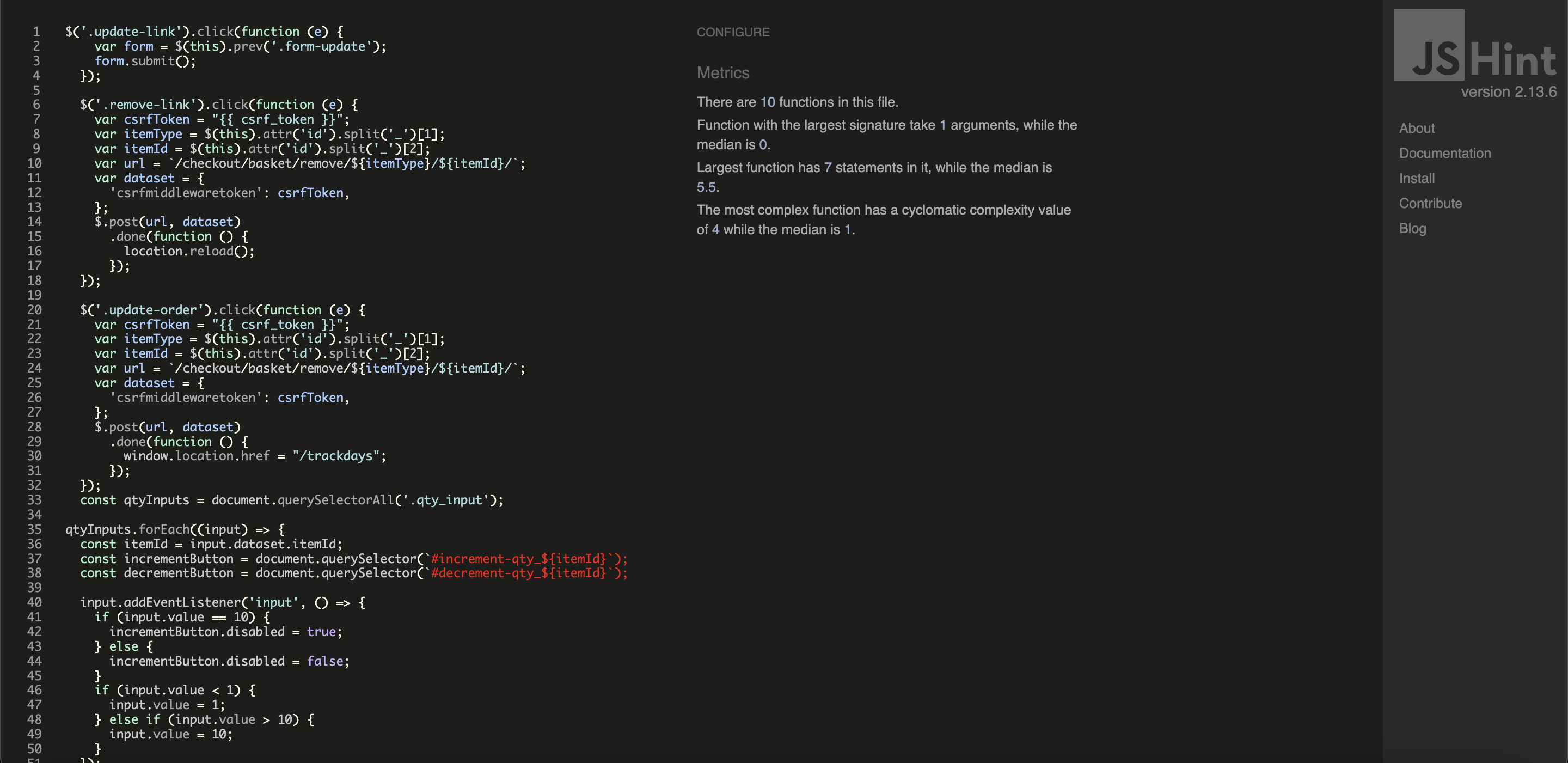1568x763 pixels.
Task: Click line number 37 in the gutter
Action: click(x=34, y=558)
